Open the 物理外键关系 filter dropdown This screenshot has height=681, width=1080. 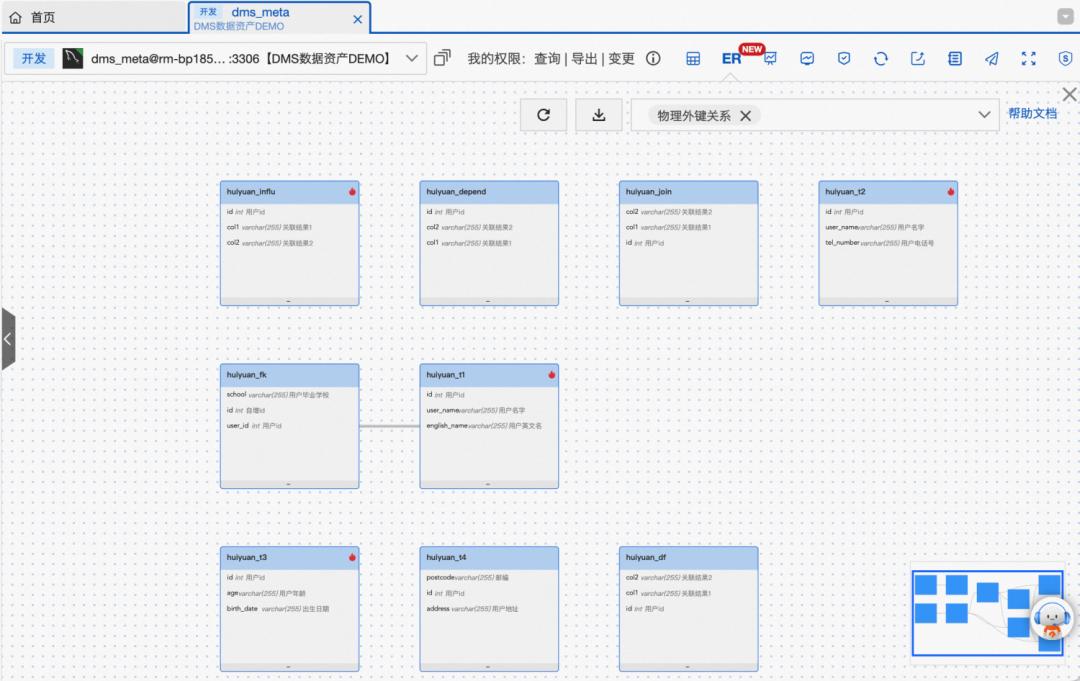pyautogui.click(x=983, y=114)
